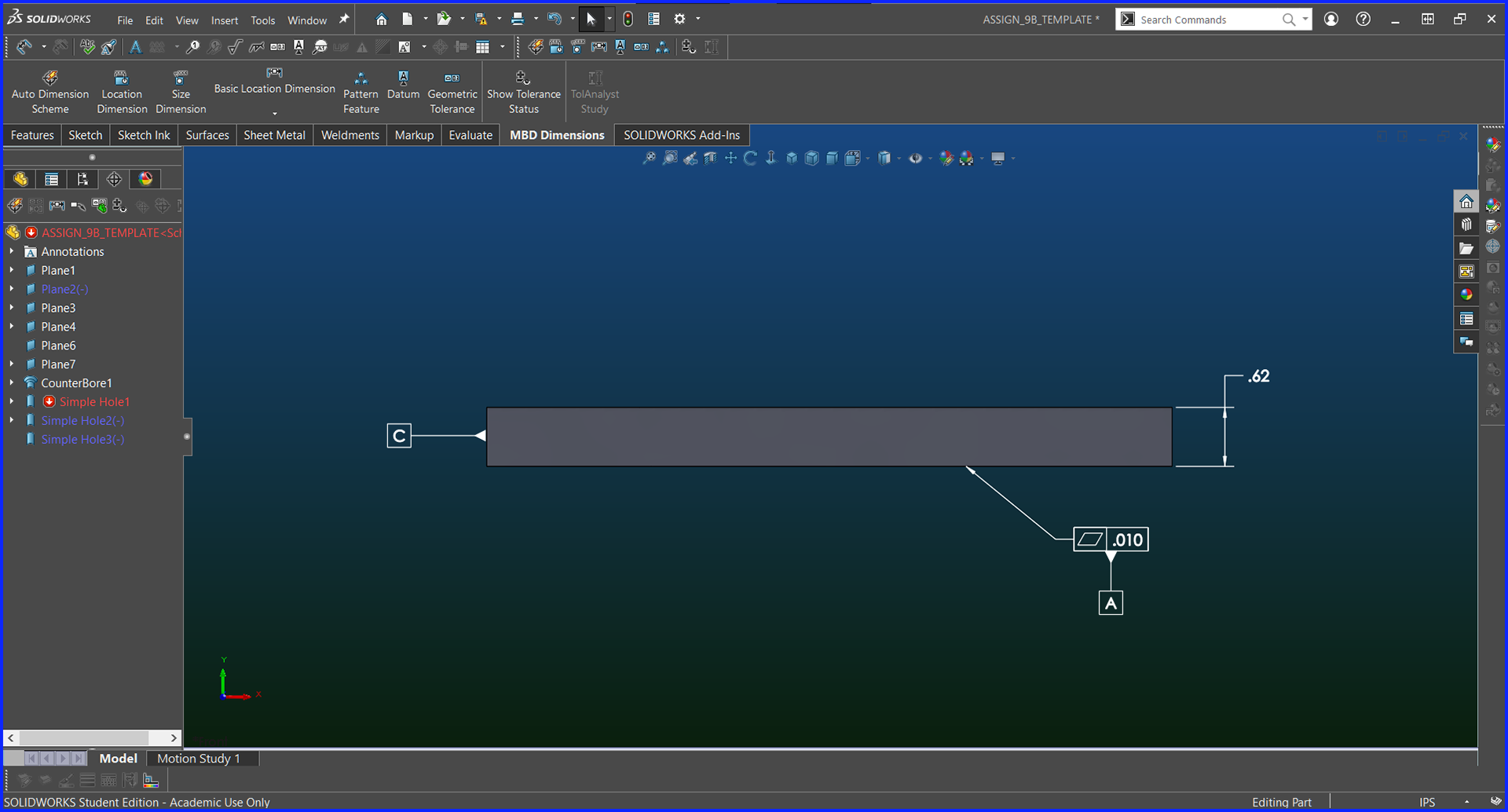Open the Apply Scene dropdown arrow

pos(982,159)
